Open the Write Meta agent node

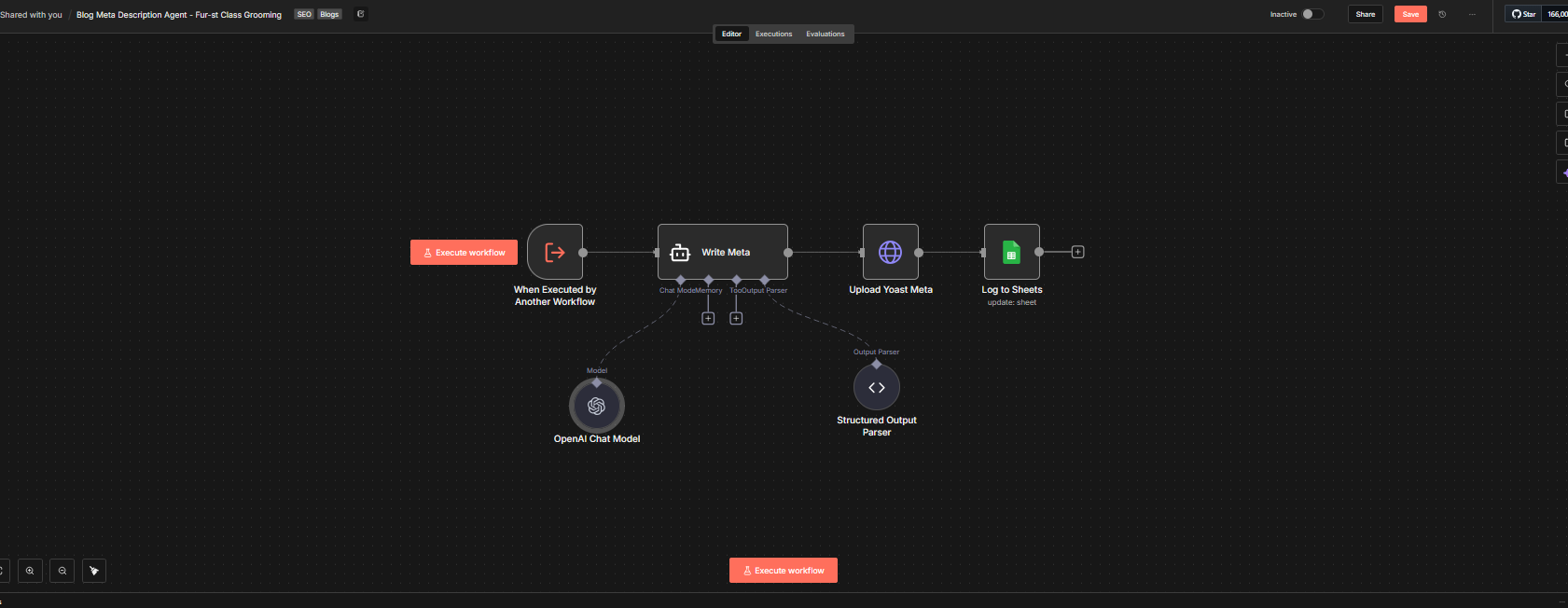[722, 252]
